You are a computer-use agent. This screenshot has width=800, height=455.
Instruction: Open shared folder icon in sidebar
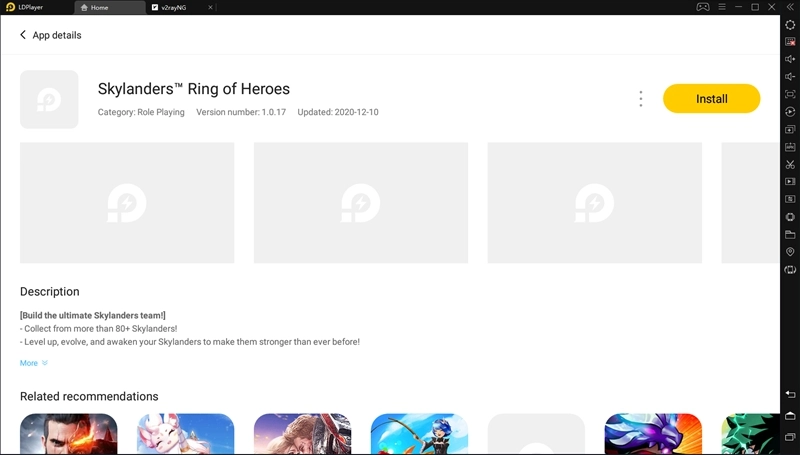[790, 234]
